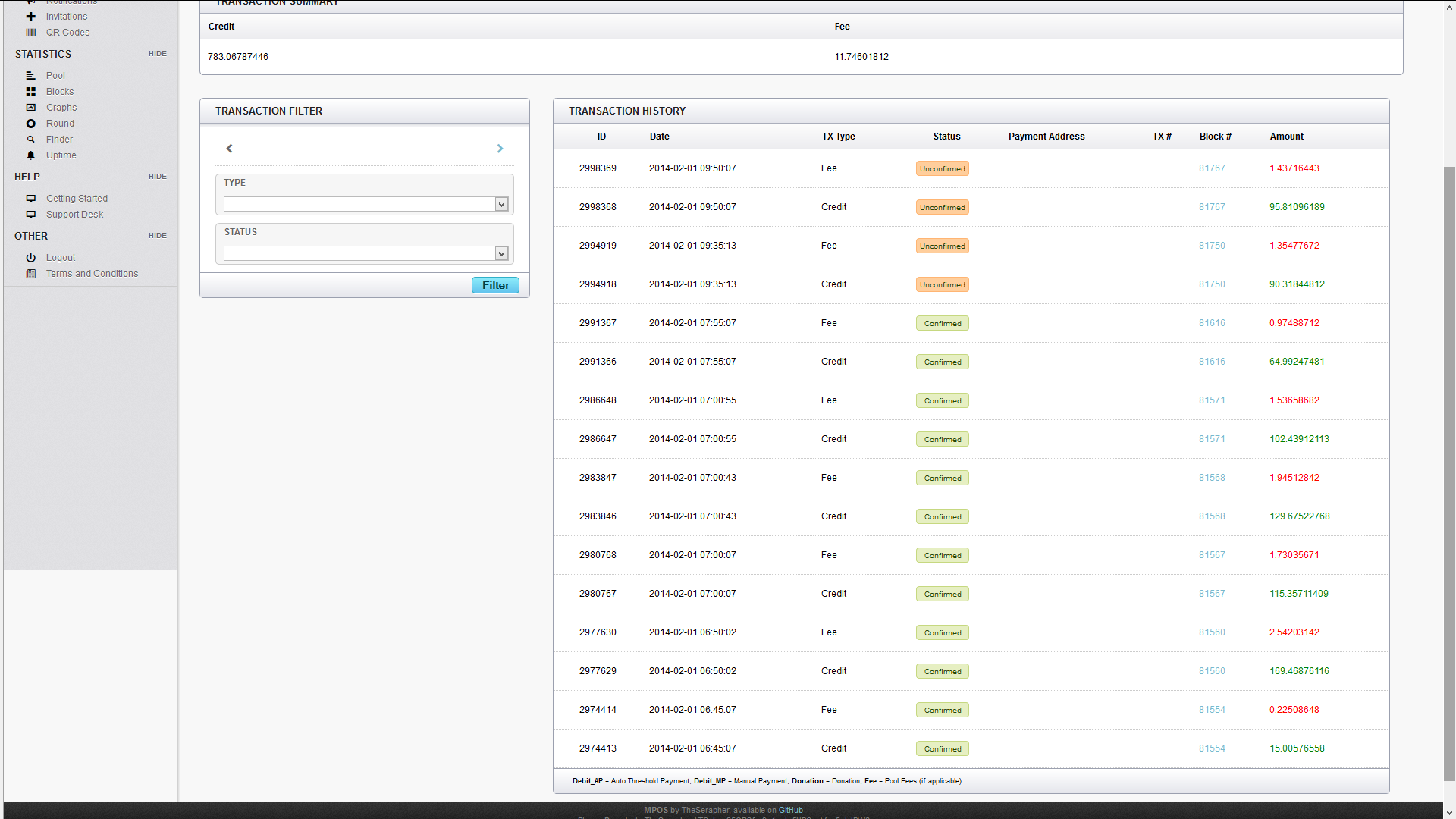This screenshot has height=819, width=1456.
Task: Open the Status filter dropdown
Action: pos(366,253)
